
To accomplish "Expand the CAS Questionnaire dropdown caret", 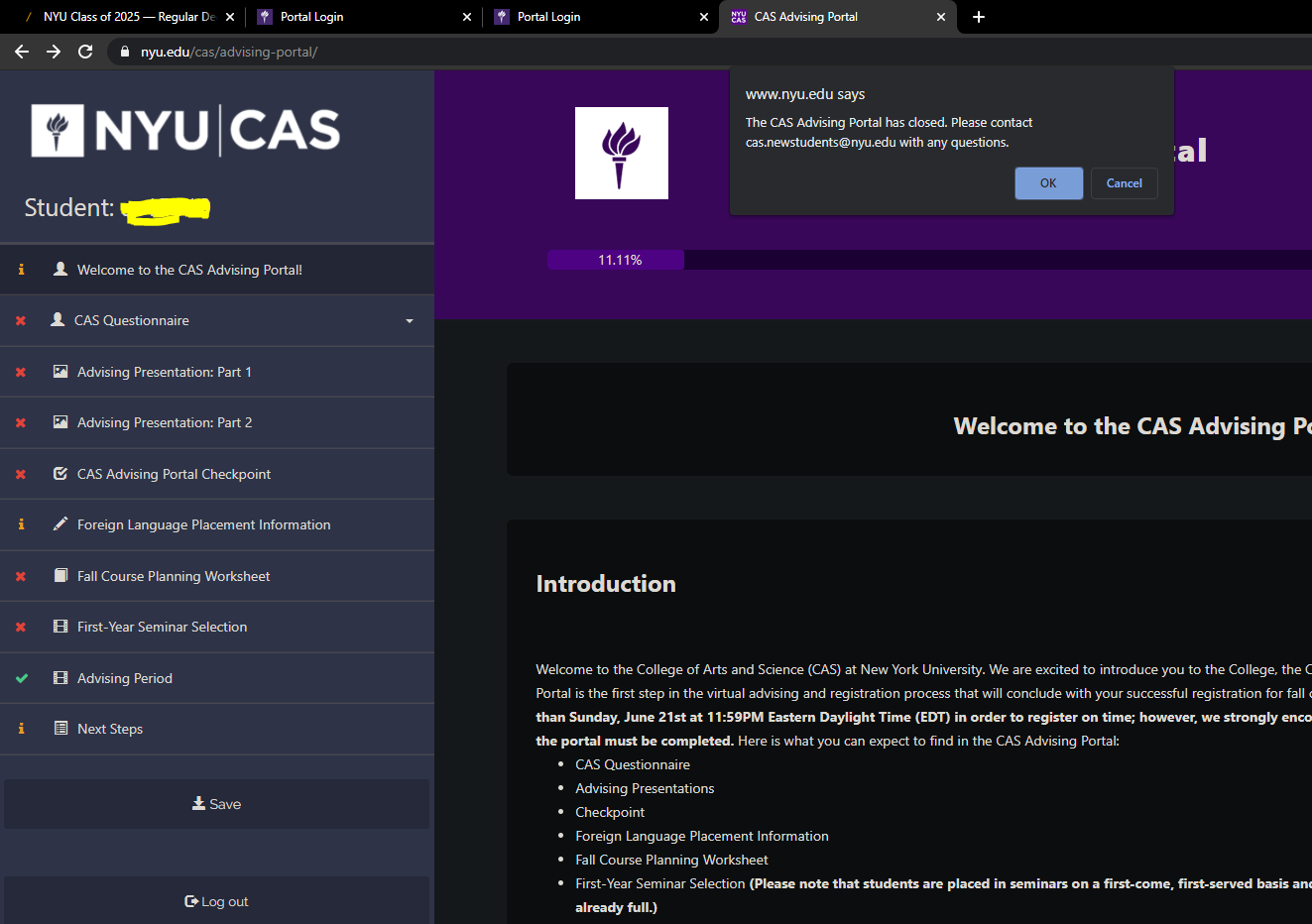I will click(x=410, y=321).
